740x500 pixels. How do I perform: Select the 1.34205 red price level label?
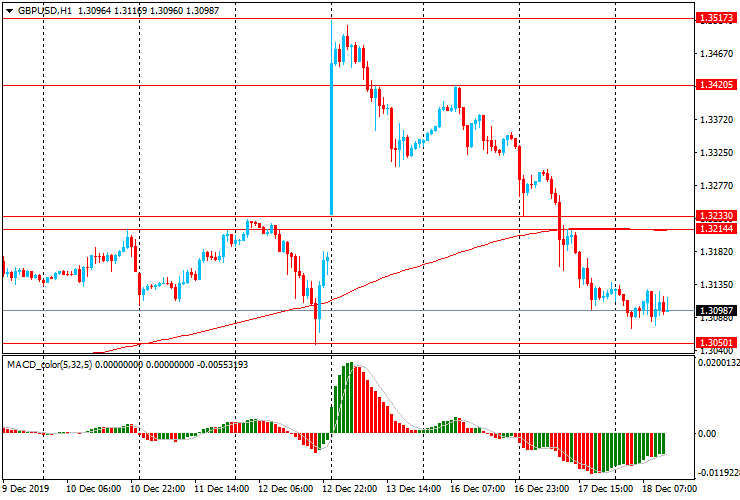(x=716, y=85)
